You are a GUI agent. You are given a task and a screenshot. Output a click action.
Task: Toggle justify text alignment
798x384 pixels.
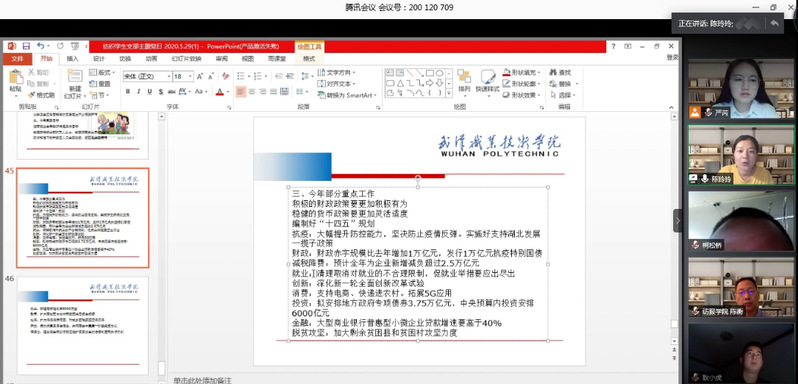tap(273, 92)
